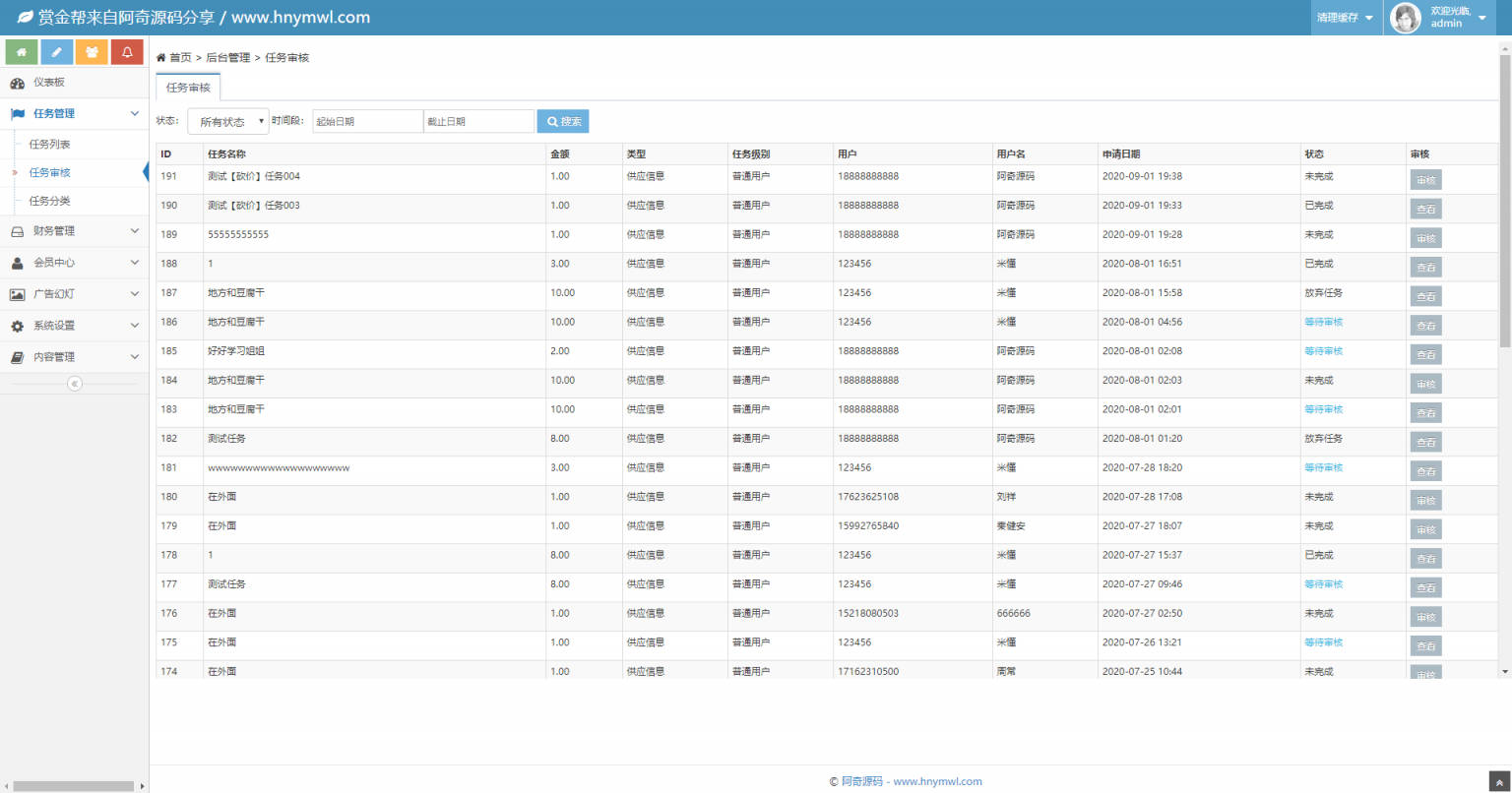Click 等待审核 status in row ID 186
1512x793 pixels.
(1323, 323)
